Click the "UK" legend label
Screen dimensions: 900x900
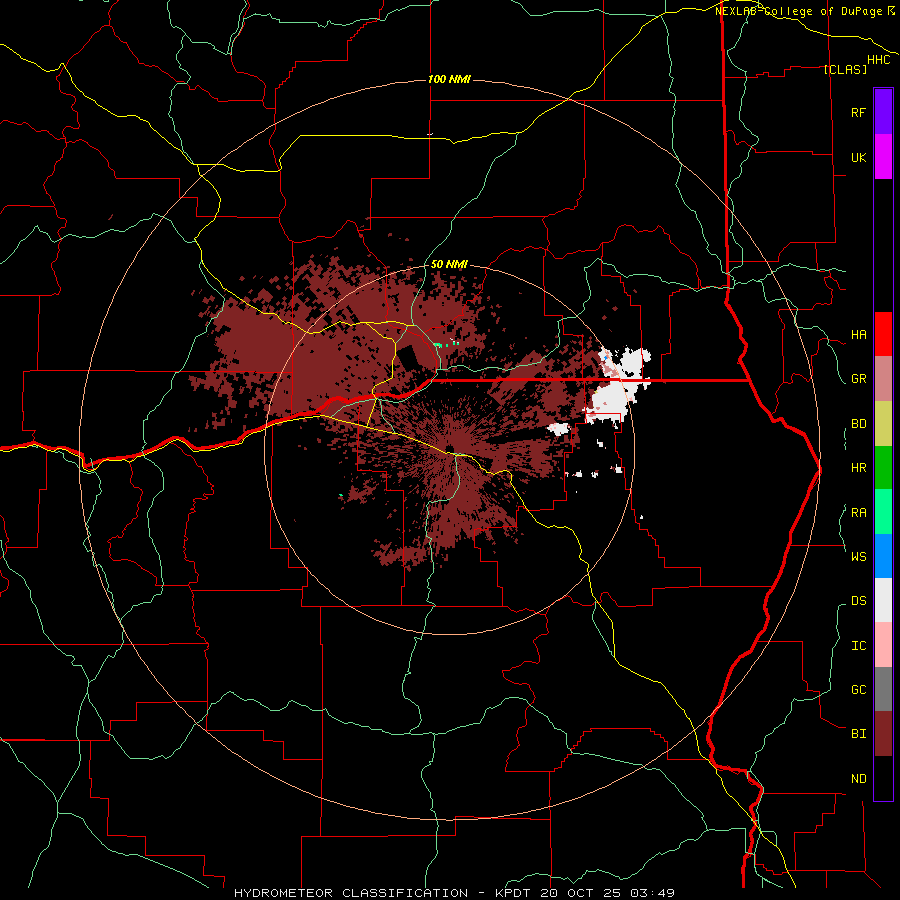click(858, 157)
